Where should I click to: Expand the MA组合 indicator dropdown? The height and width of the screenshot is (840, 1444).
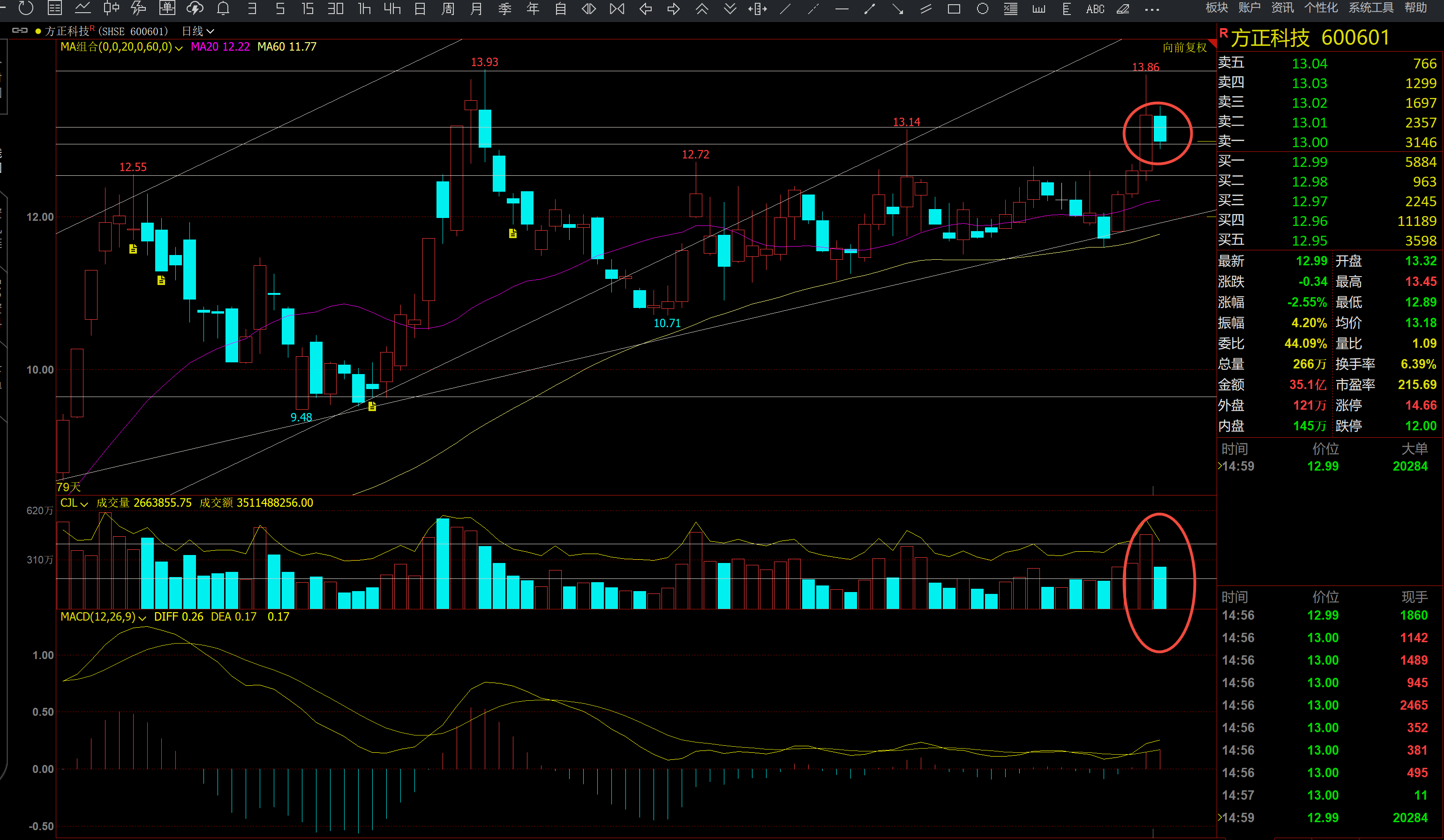point(121,47)
